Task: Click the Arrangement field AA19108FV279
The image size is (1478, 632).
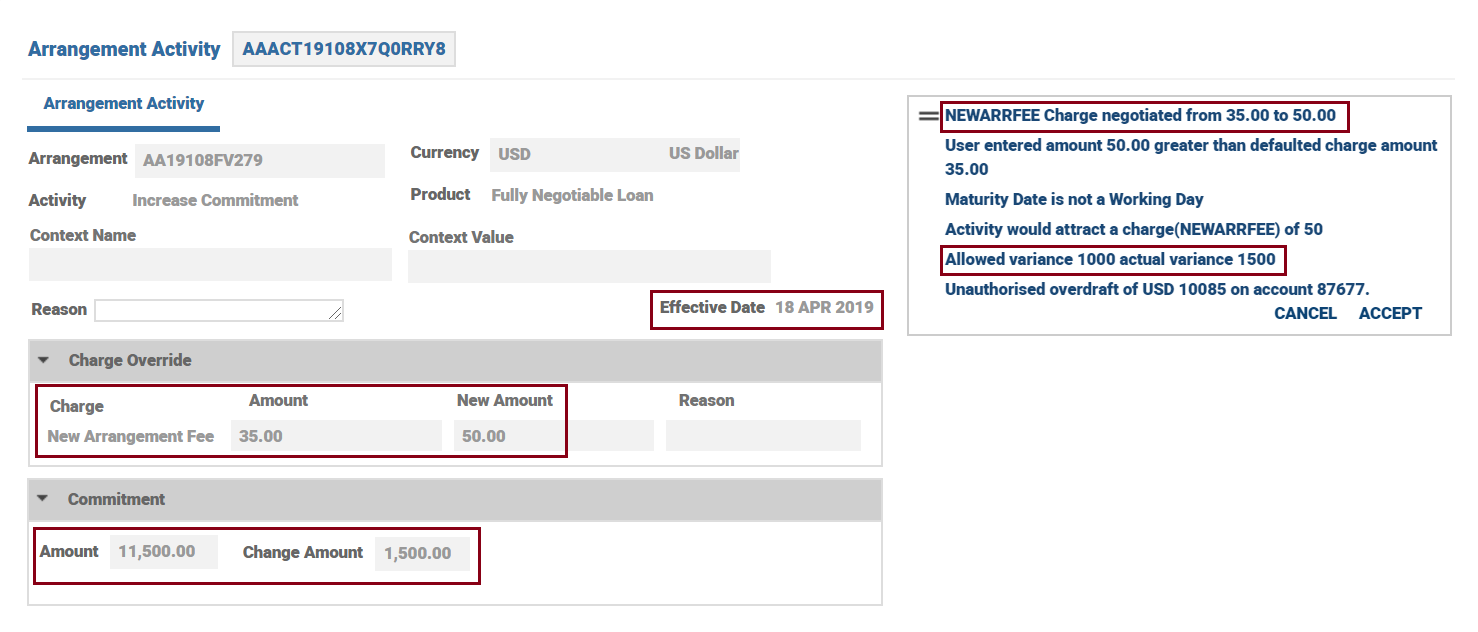Action: tap(259, 160)
